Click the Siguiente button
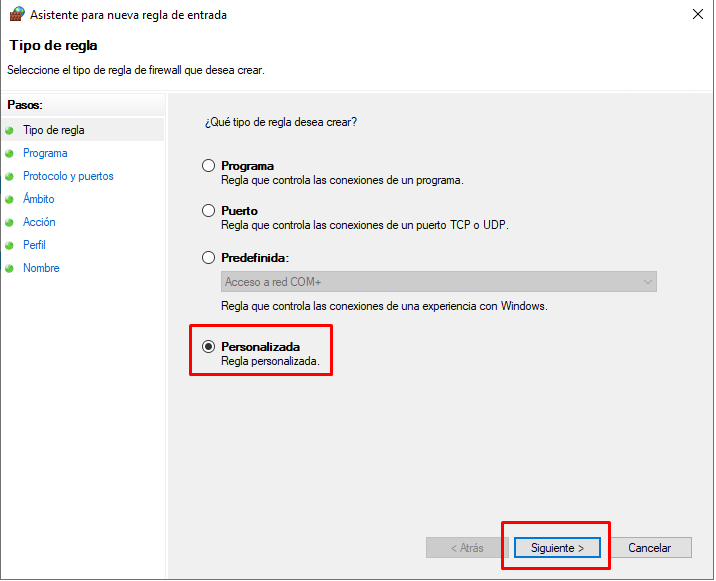716x581 pixels. click(x=557, y=548)
